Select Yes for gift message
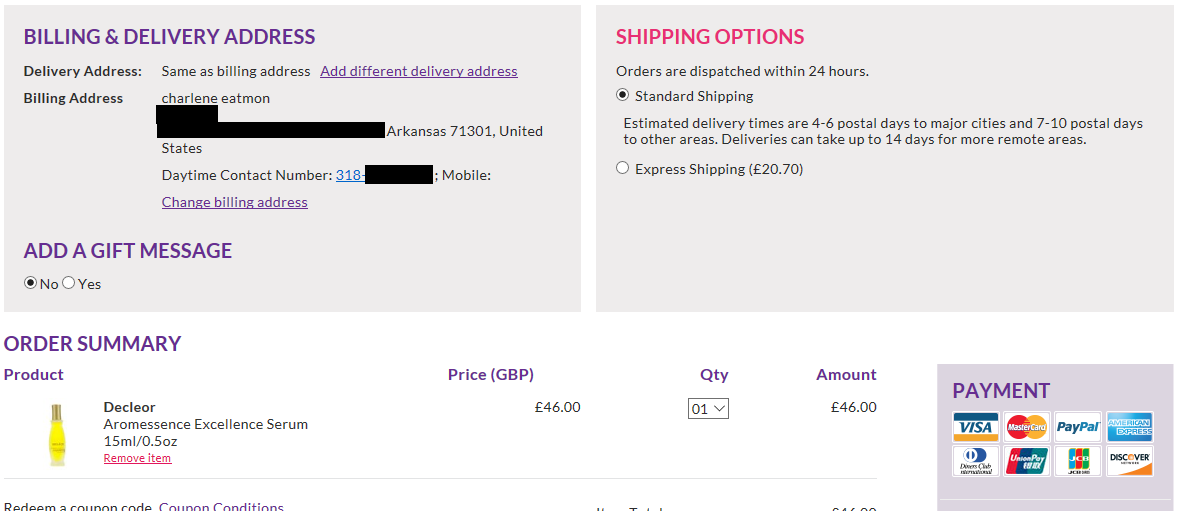The image size is (1181, 511). [x=69, y=283]
